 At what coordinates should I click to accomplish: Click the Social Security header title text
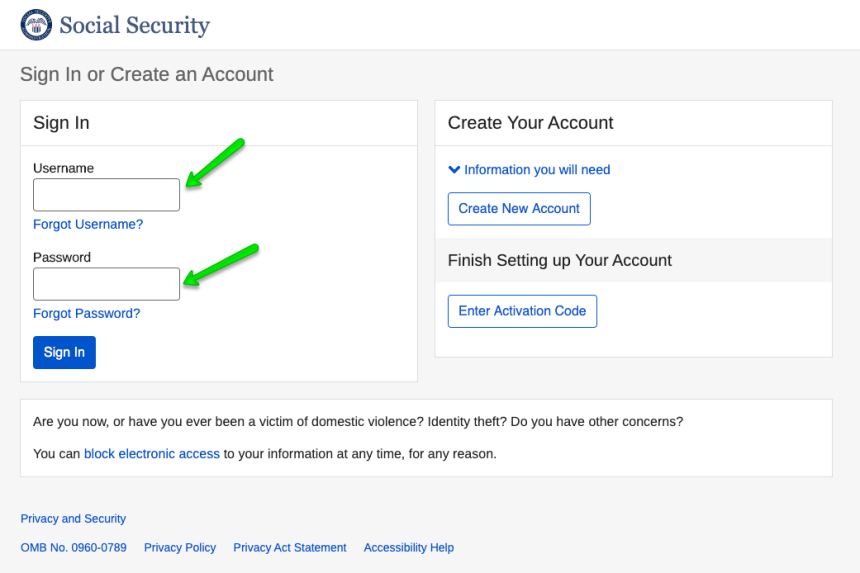[134, 26]
